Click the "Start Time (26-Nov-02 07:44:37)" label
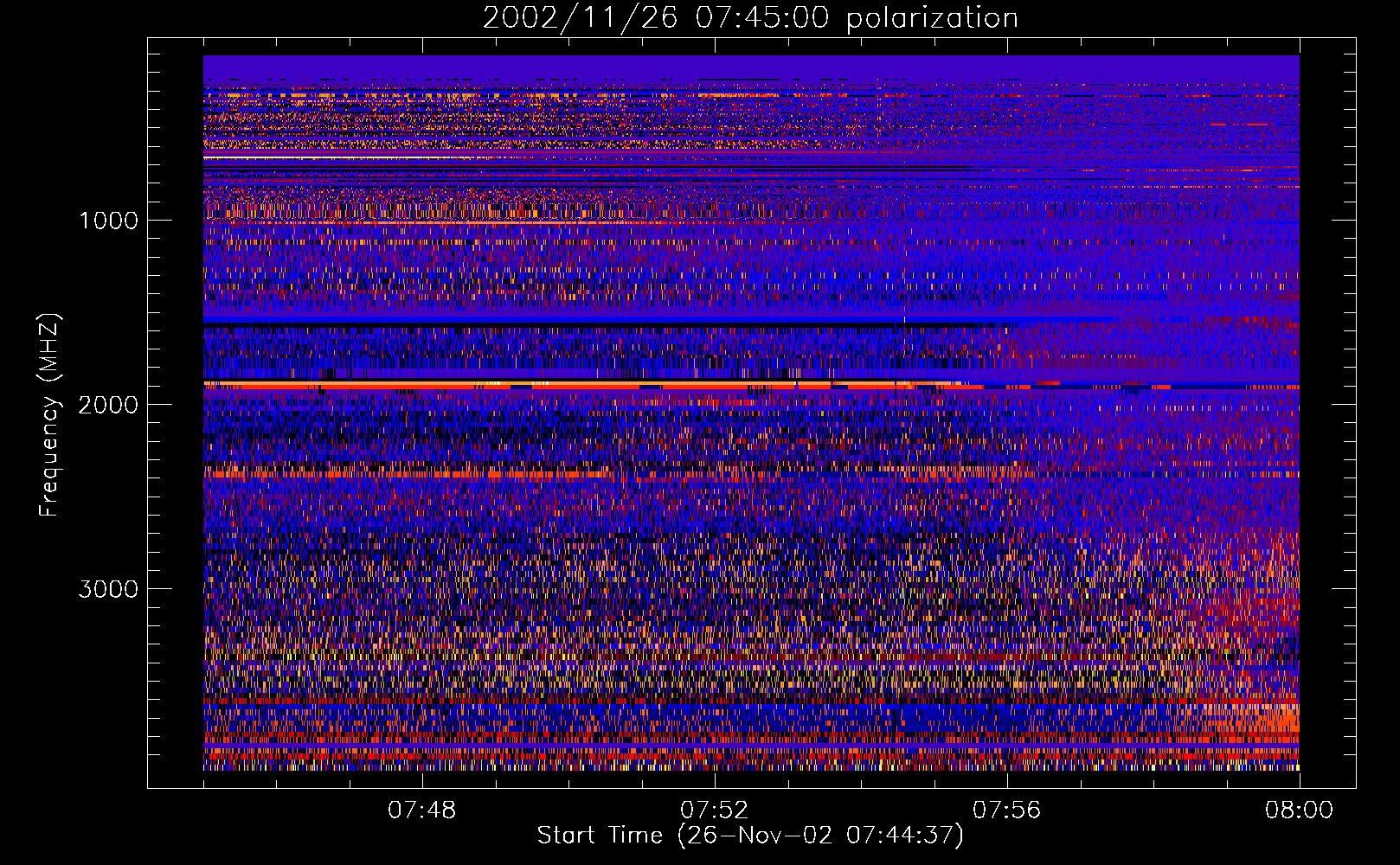Viewport: 1400px width, 865px height. [750, 836]
